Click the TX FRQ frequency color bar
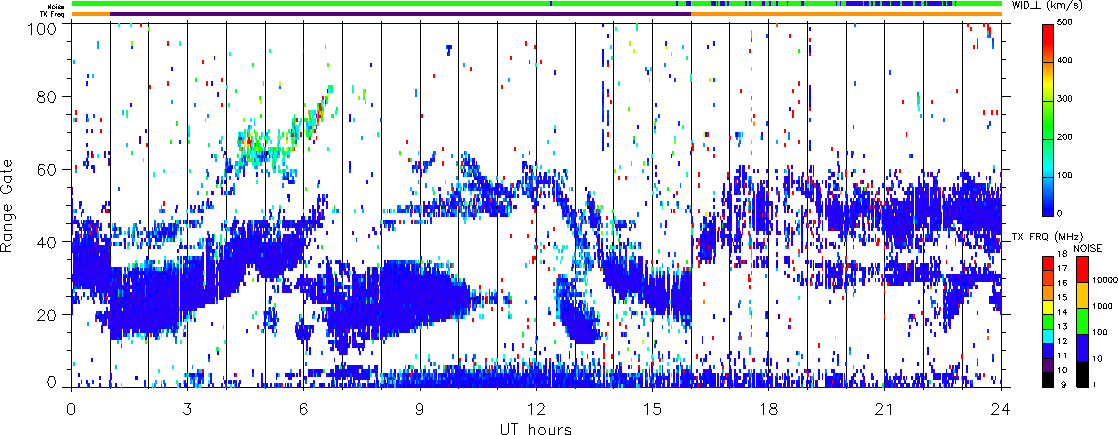 pyautogui.click(x=1049, y=322)
